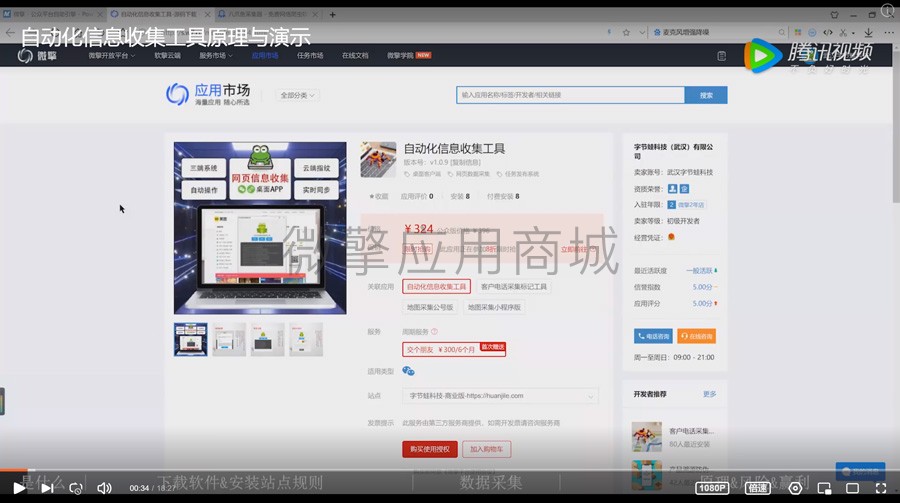Open the browser downloads icon
This screenshot has height=503, width=900.
(x=868, y=33)
